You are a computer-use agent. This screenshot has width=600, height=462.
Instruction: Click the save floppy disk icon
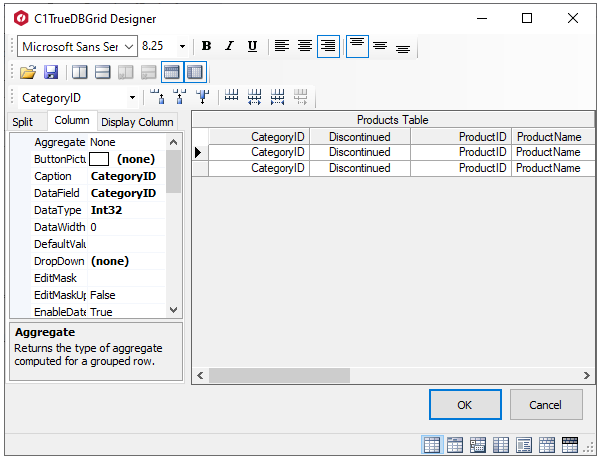tap(50, 72)
